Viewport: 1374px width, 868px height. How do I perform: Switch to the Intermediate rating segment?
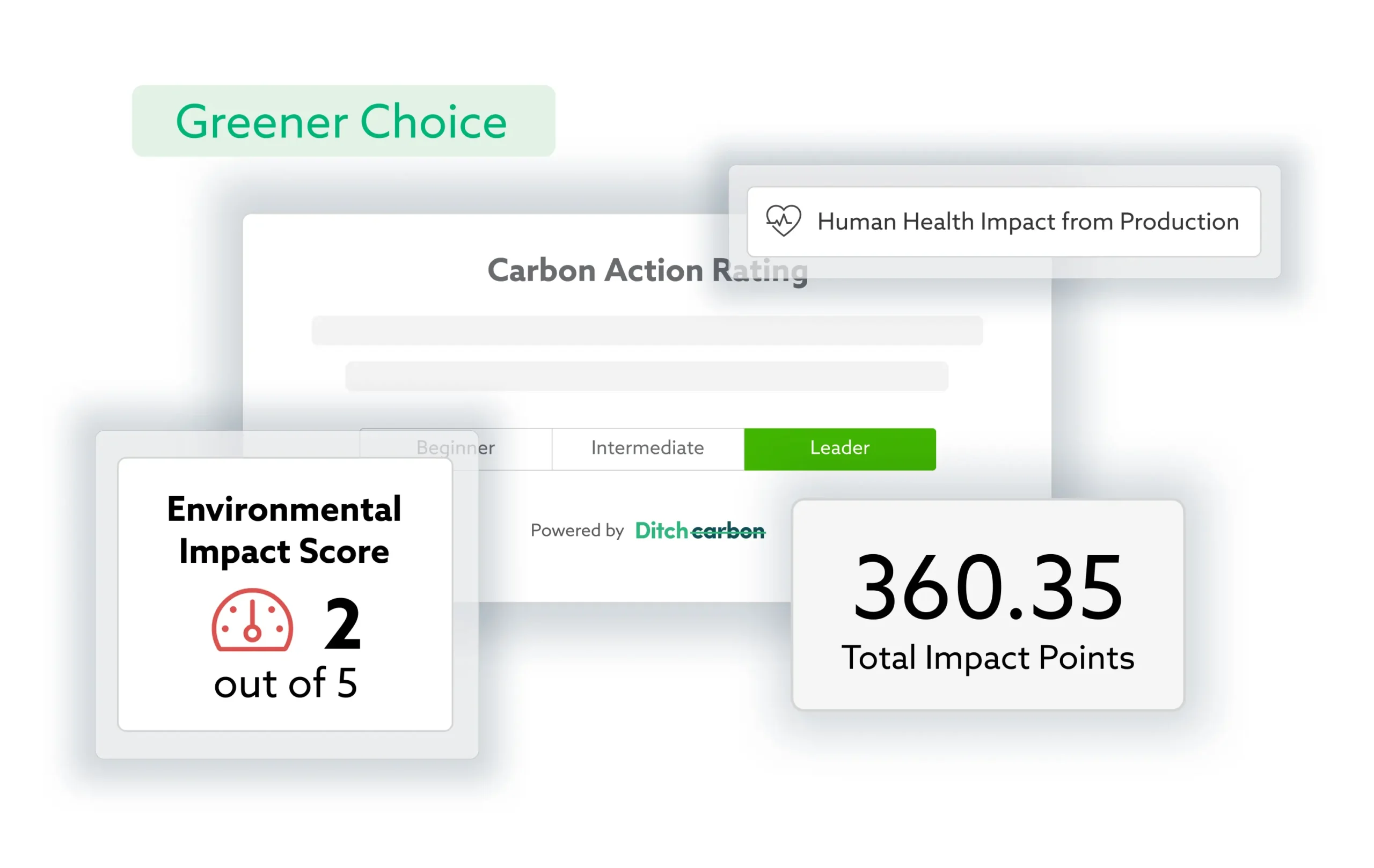pyautogui.click(x=647, y=448)
